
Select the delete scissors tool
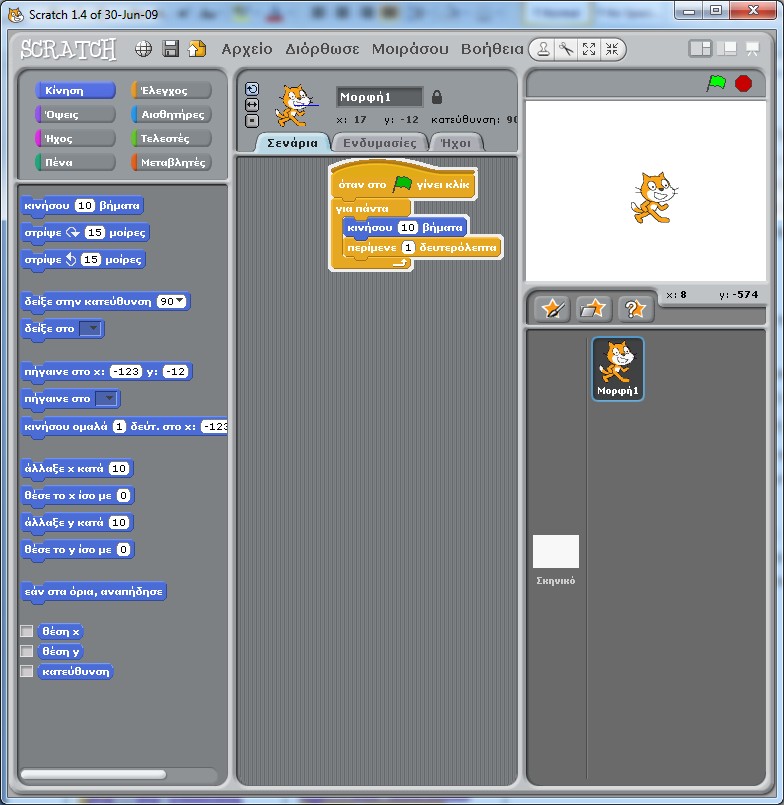pyautogui.click(x=566, y=49)
